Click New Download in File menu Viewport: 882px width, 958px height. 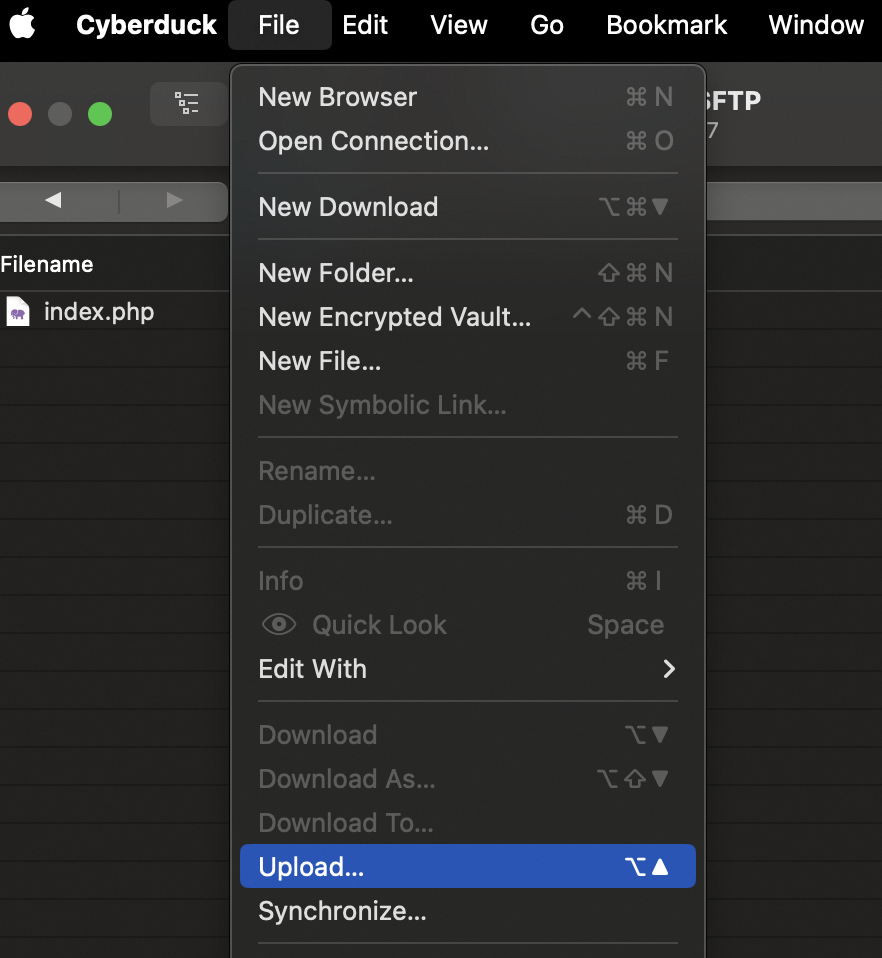click(348, 207)
